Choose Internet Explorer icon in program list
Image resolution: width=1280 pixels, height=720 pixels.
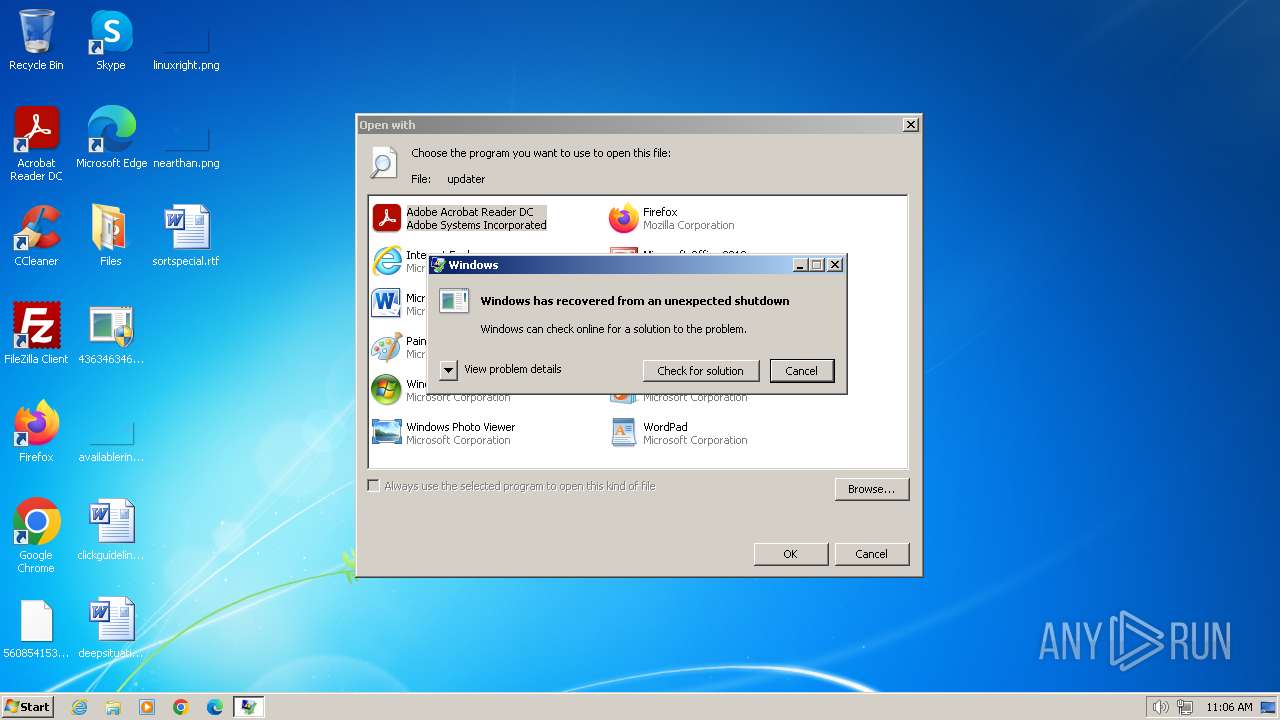pyautogui.click(x=386, y=261)
